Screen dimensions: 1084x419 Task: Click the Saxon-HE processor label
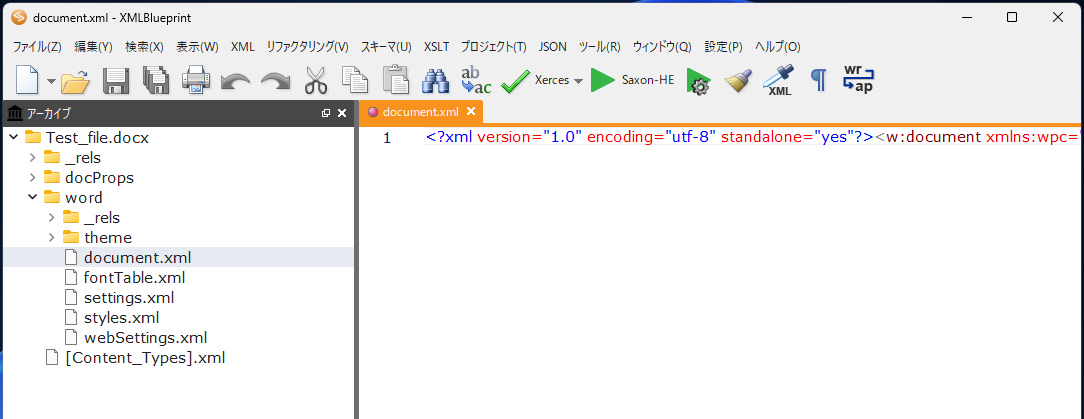pyautogui.click(x=648, y=80)
